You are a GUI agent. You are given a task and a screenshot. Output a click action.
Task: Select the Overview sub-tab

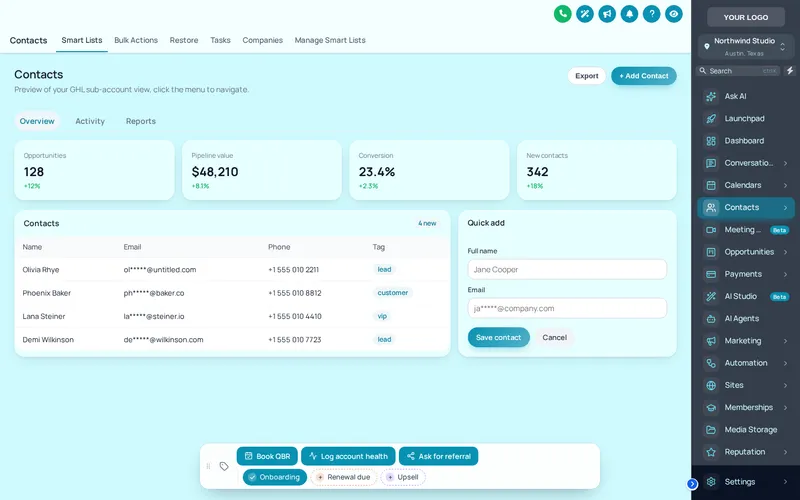click(x=37, y=121)
